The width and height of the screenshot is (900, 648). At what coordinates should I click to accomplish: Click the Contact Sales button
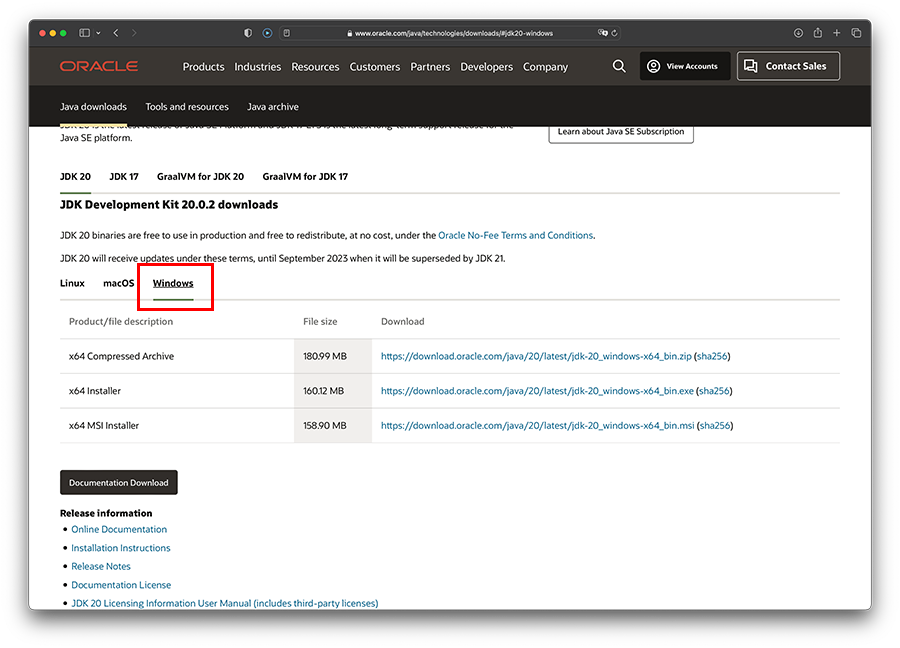(788, 66)
